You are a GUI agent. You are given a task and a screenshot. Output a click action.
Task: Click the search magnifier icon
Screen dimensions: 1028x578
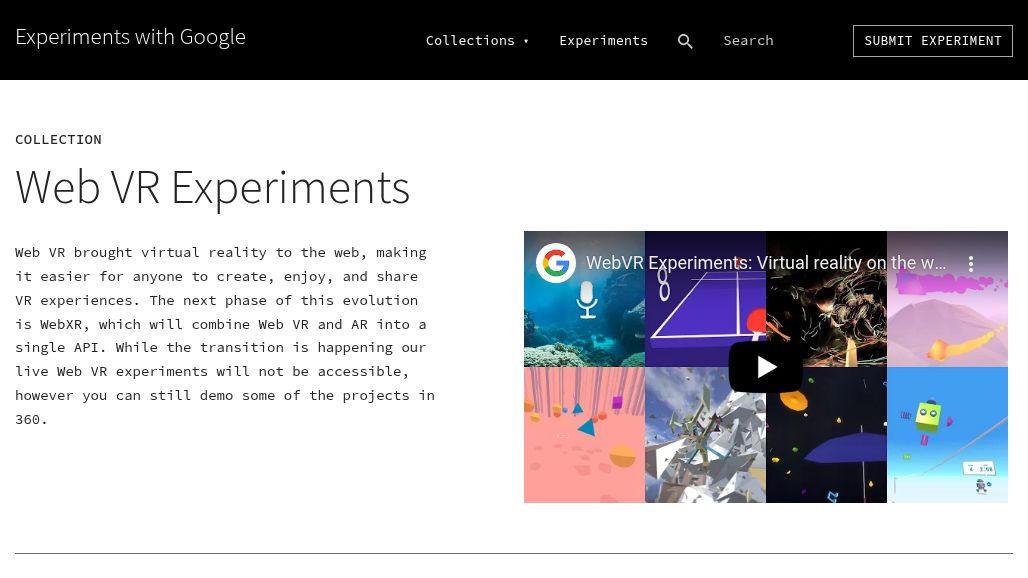(x=685, y=41)
